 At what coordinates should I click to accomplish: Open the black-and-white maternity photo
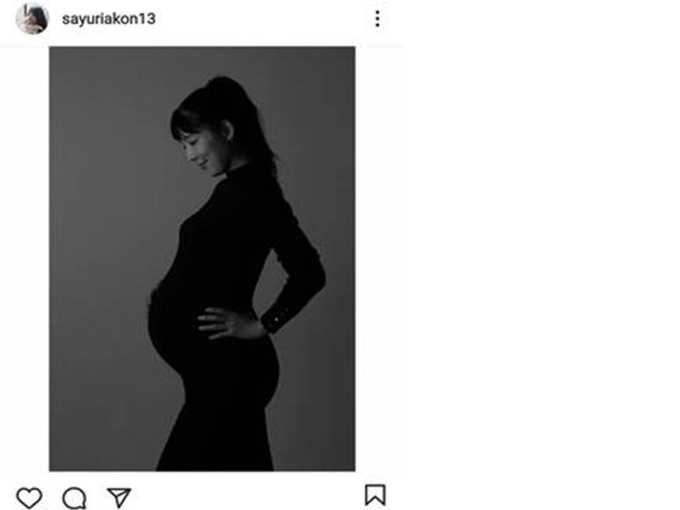[x=202, y=258]
